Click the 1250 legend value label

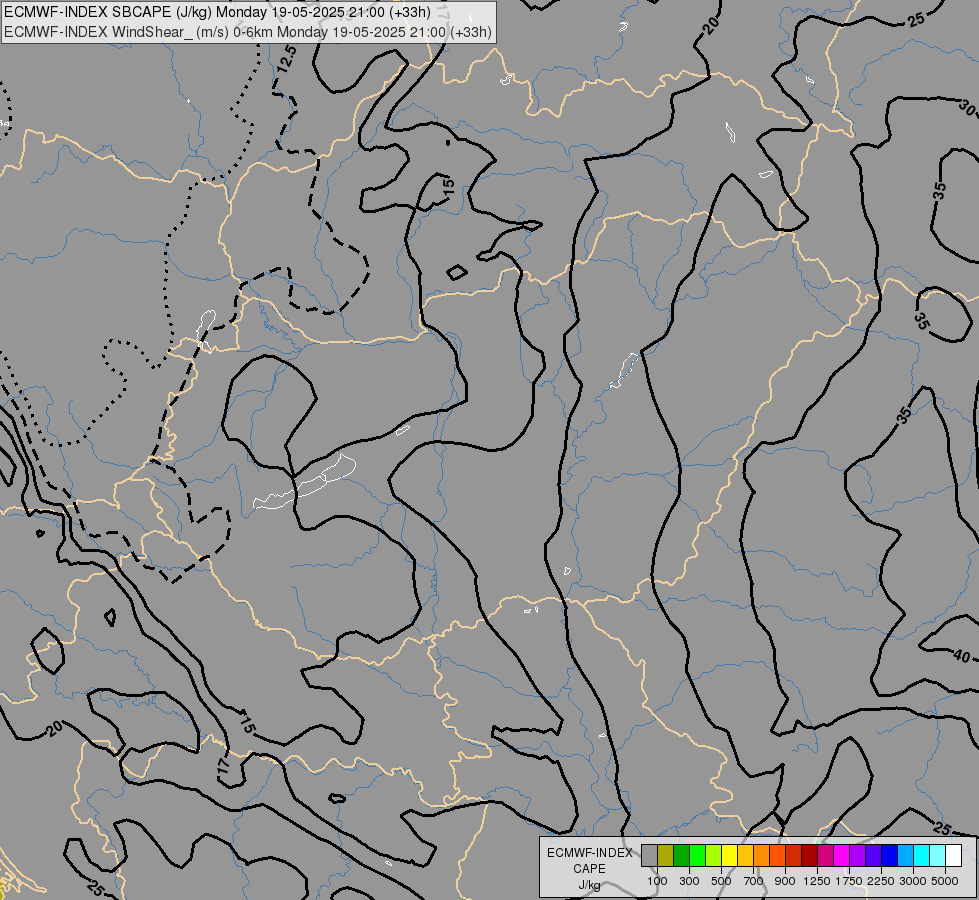pos(817,881)
